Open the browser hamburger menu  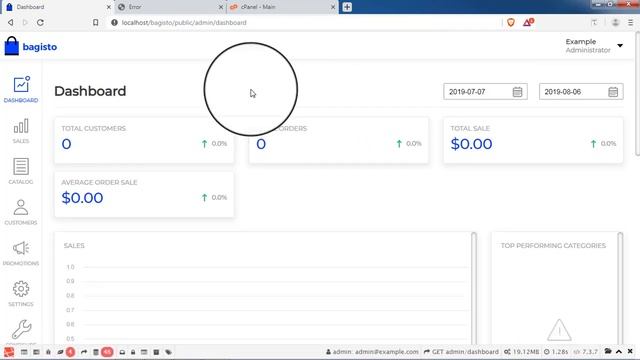631,23
